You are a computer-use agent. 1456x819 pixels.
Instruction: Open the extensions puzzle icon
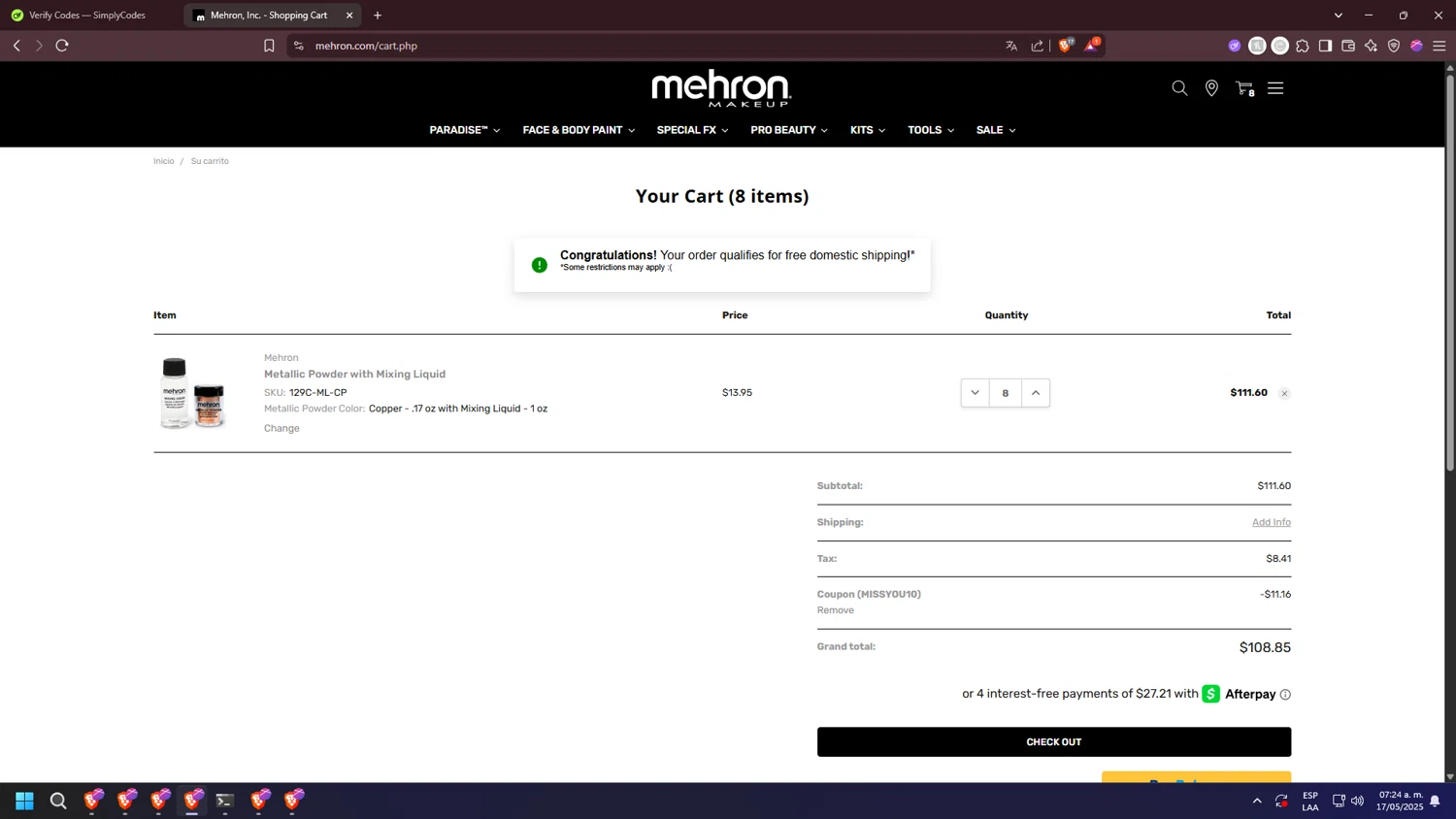point(1303,46)
